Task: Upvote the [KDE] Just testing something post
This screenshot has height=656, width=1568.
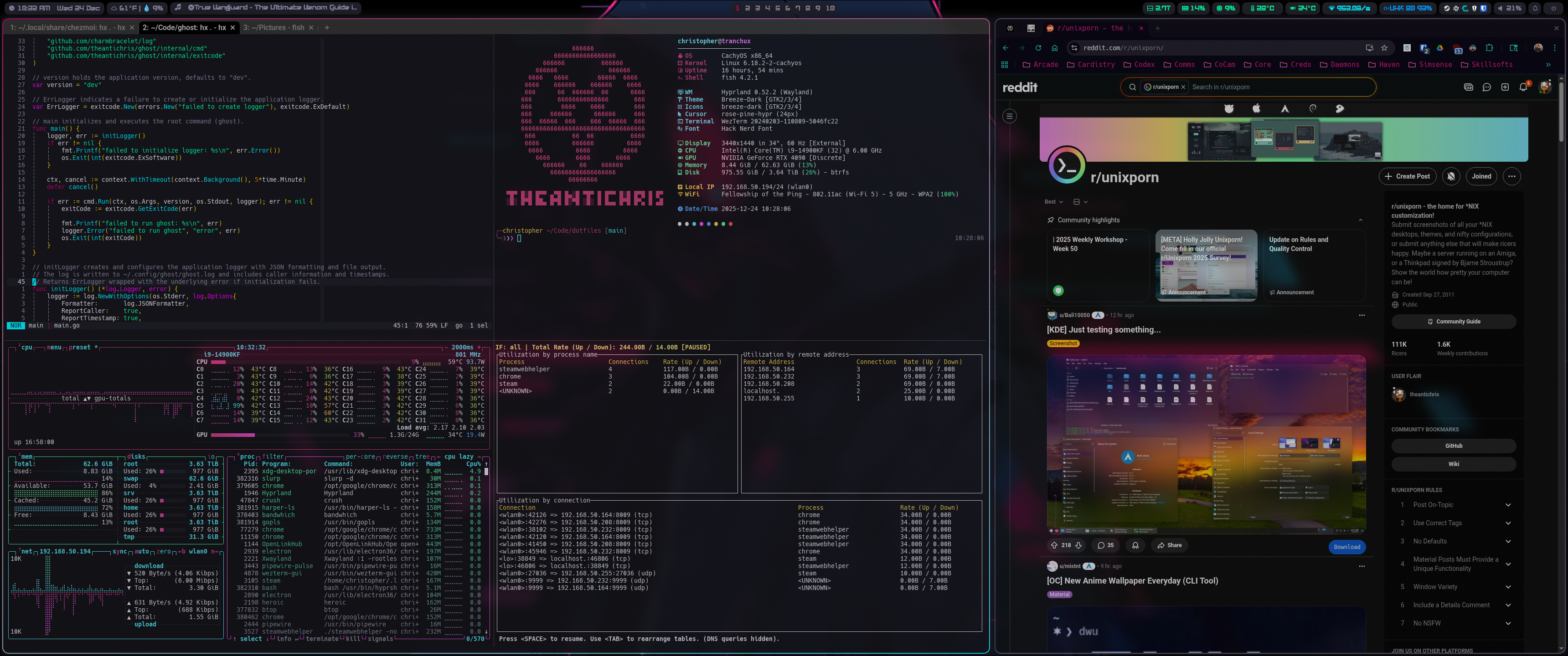Action: [x=1056, y=545]
